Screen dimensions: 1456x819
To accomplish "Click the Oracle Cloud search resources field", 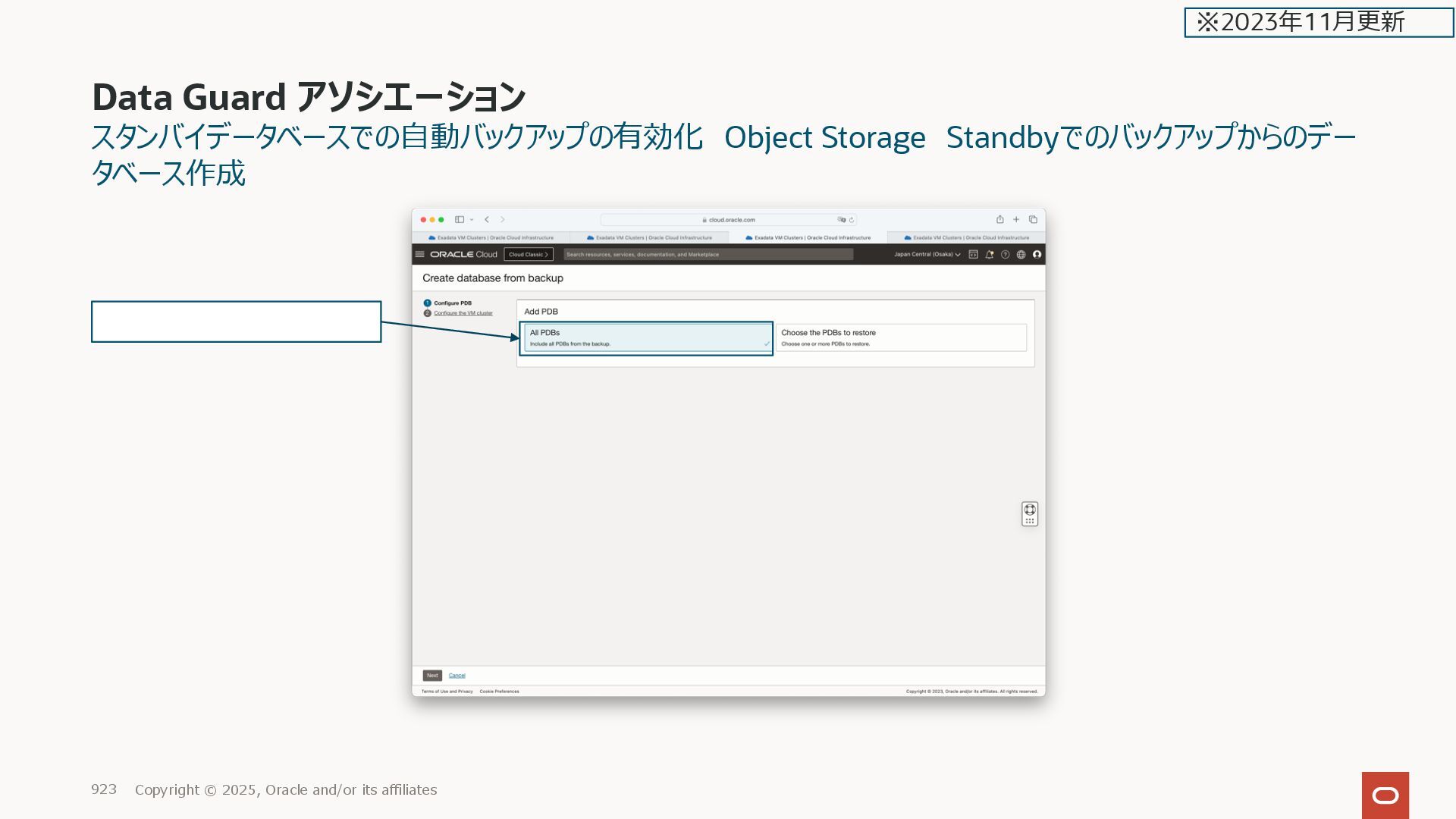I will pyautogui.click(x=708, y=254).
